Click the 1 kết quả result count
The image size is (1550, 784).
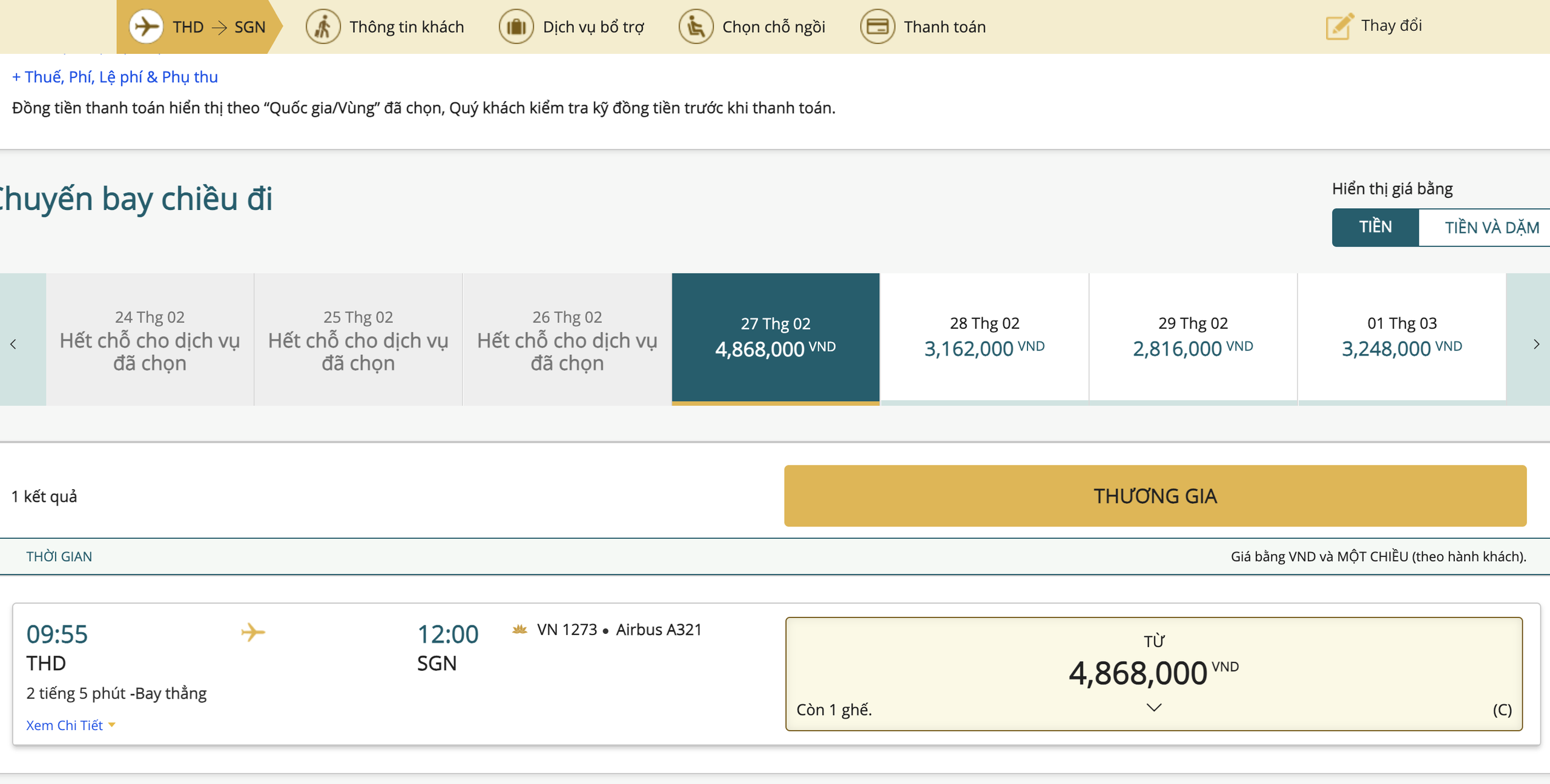pyautogui.click(x=44, y=496)
